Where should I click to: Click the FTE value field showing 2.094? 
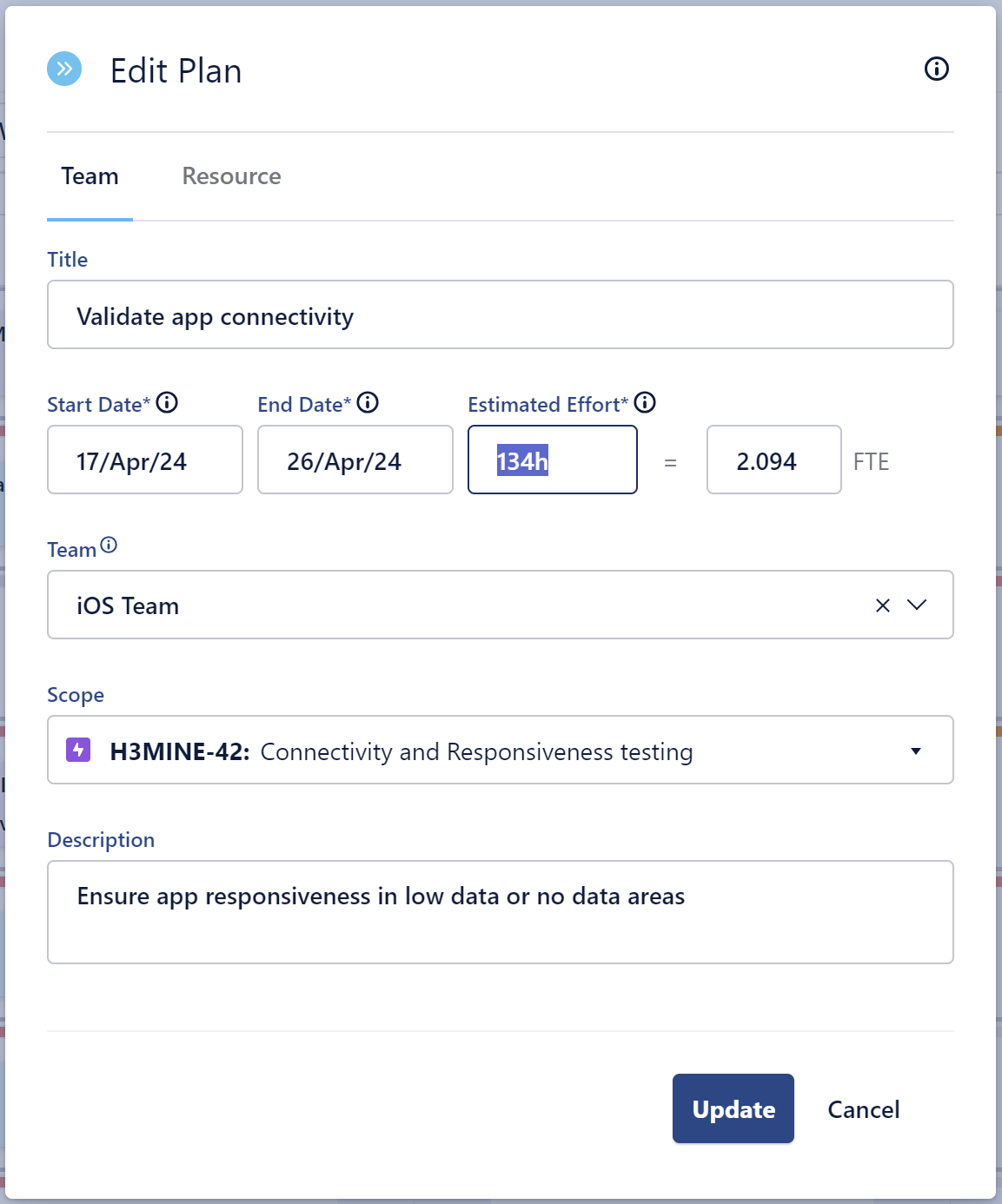[773, 460]
